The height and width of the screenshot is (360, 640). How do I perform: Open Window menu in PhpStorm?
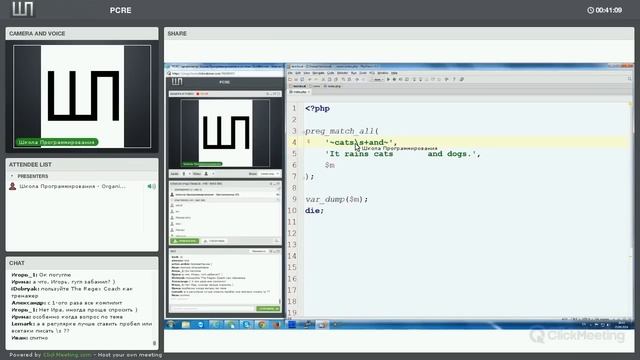click(383, 73)
